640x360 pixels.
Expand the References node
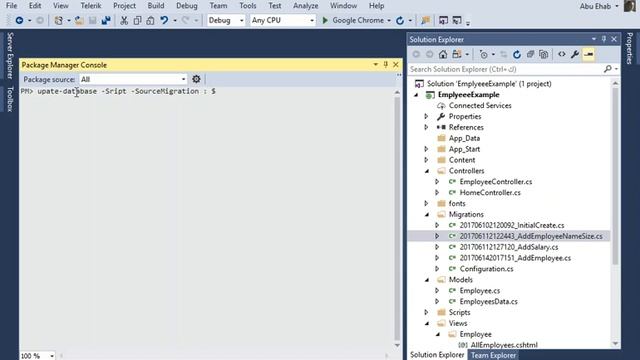[x=426, y=127]
